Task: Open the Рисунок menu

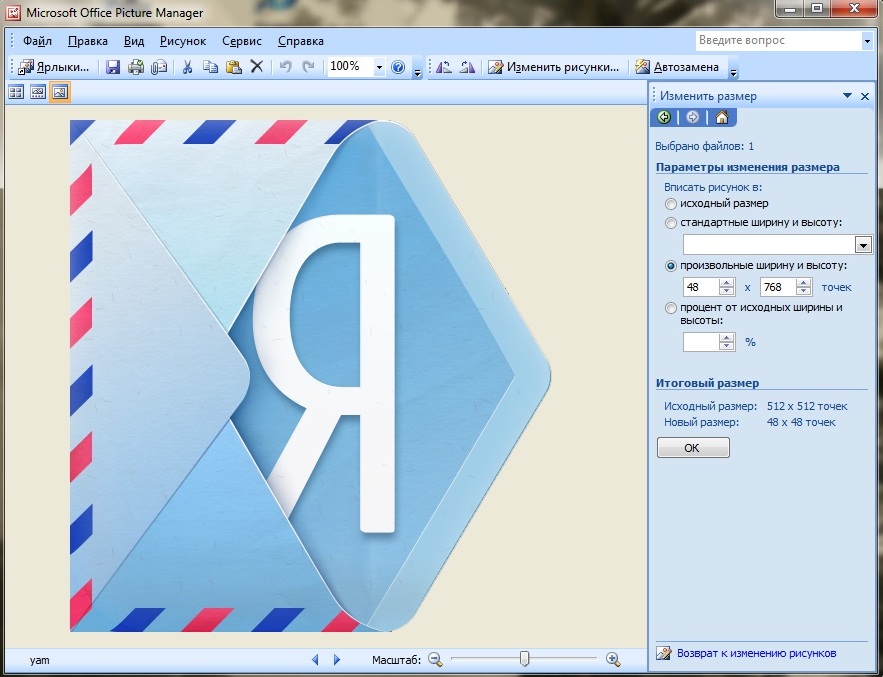Action: (x=182, y=41)
